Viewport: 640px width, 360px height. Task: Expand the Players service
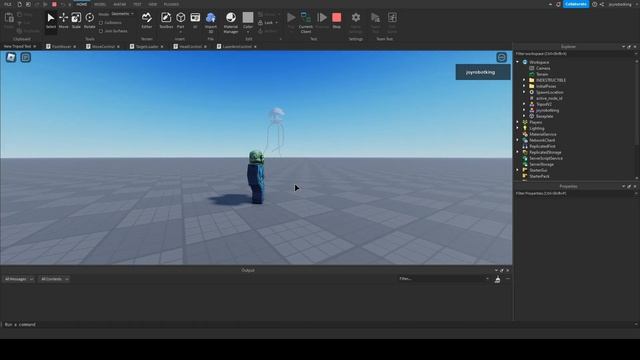[x=518, y=122]
